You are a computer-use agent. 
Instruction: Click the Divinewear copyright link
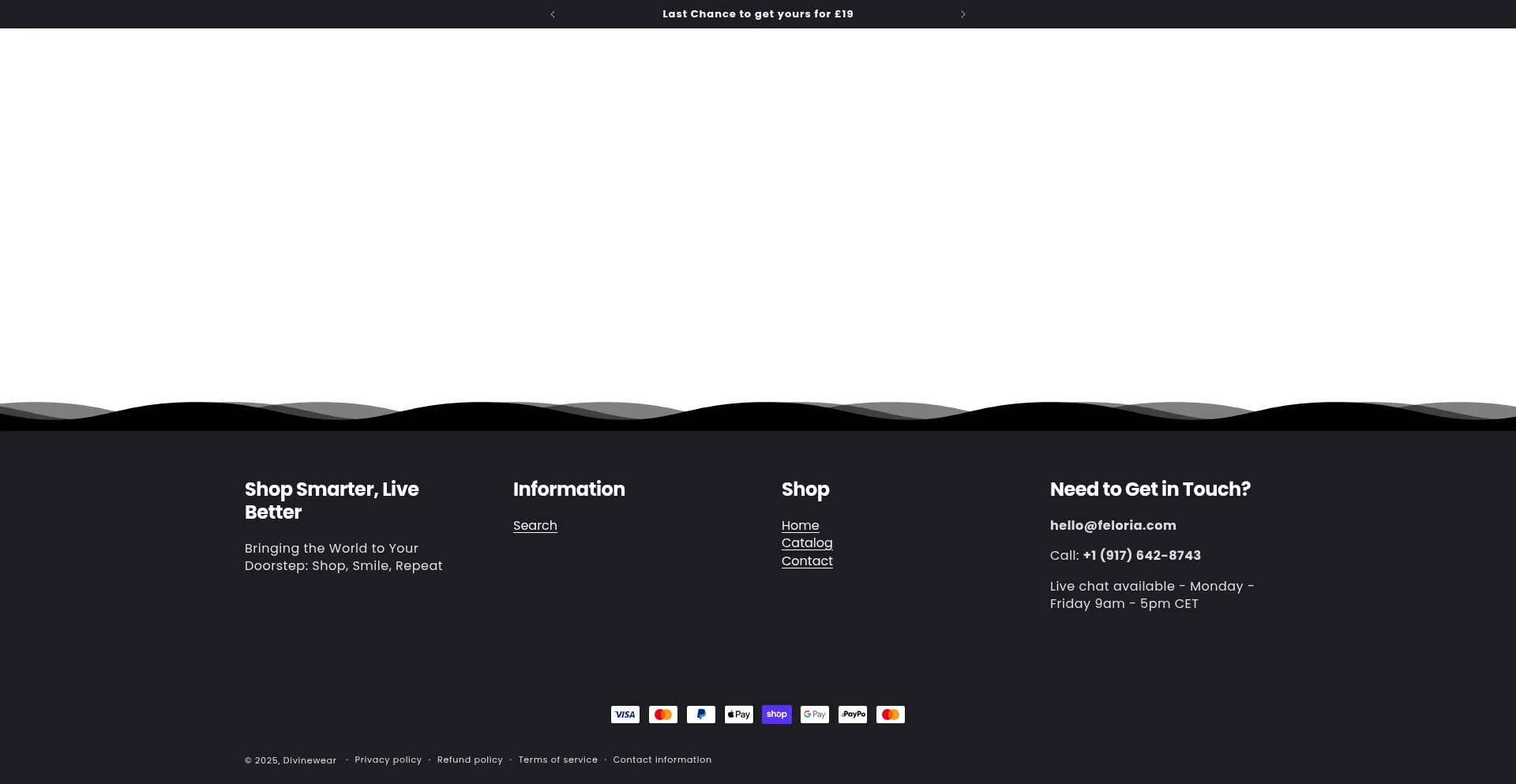coord(310,761)
